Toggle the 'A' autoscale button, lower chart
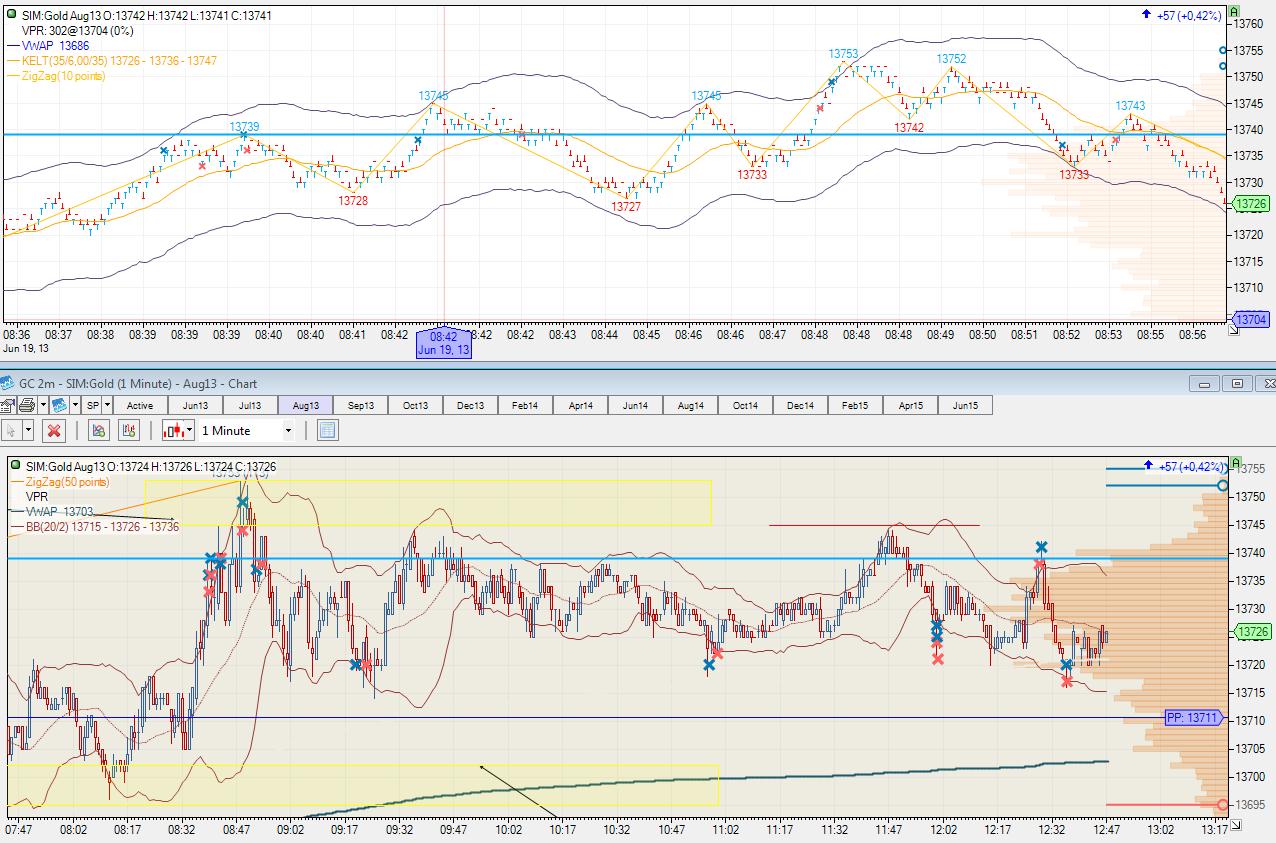 point(1236,463)
